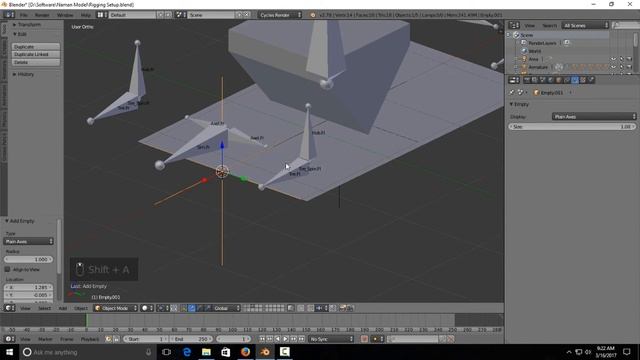Click the Blender info editor icon
Screen dimensions: 640x360
tap(9, 15)
